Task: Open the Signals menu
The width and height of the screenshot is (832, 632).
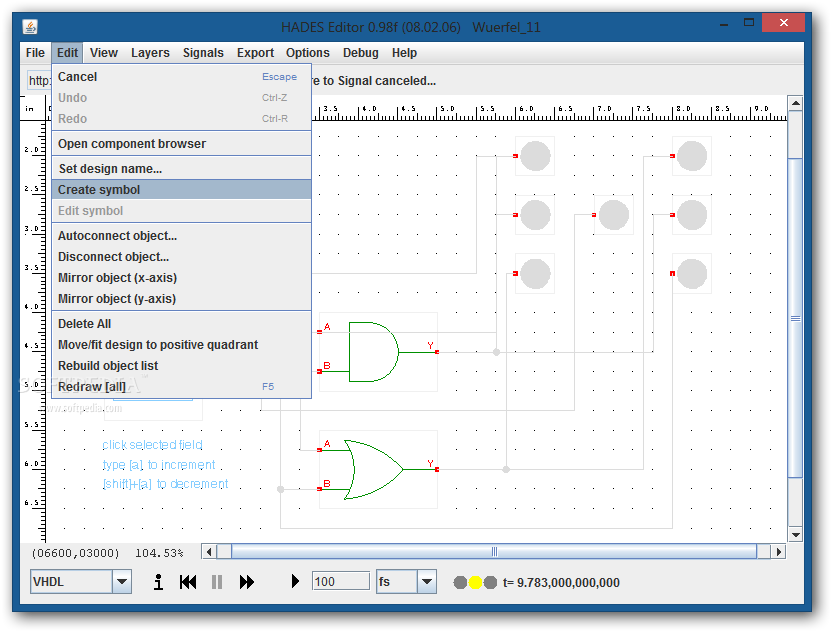Action: click(x=203, y=53)
